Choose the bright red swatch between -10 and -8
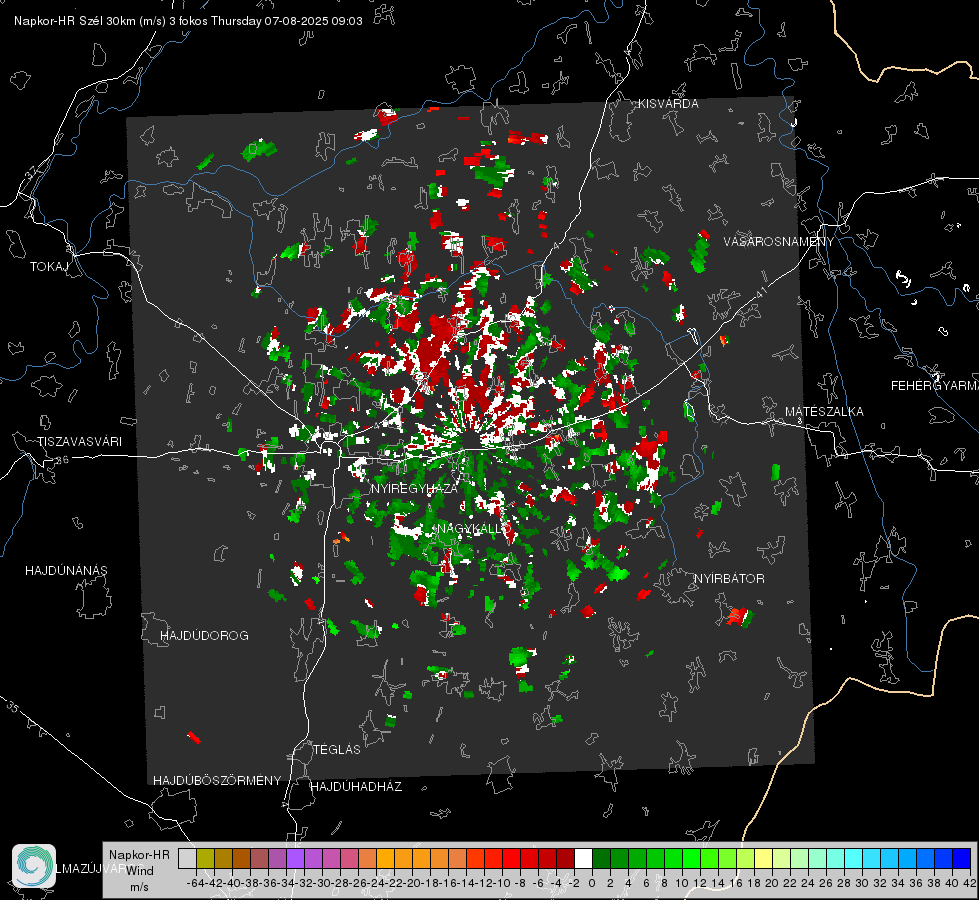This screenshot has width=979, height=900. 511,859
